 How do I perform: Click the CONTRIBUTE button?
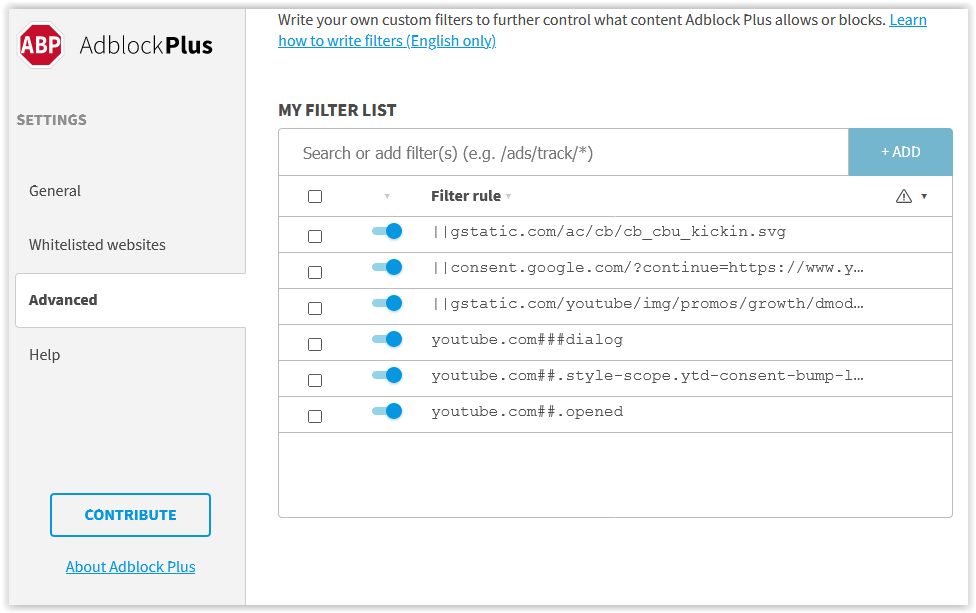(x=130, y=515)
